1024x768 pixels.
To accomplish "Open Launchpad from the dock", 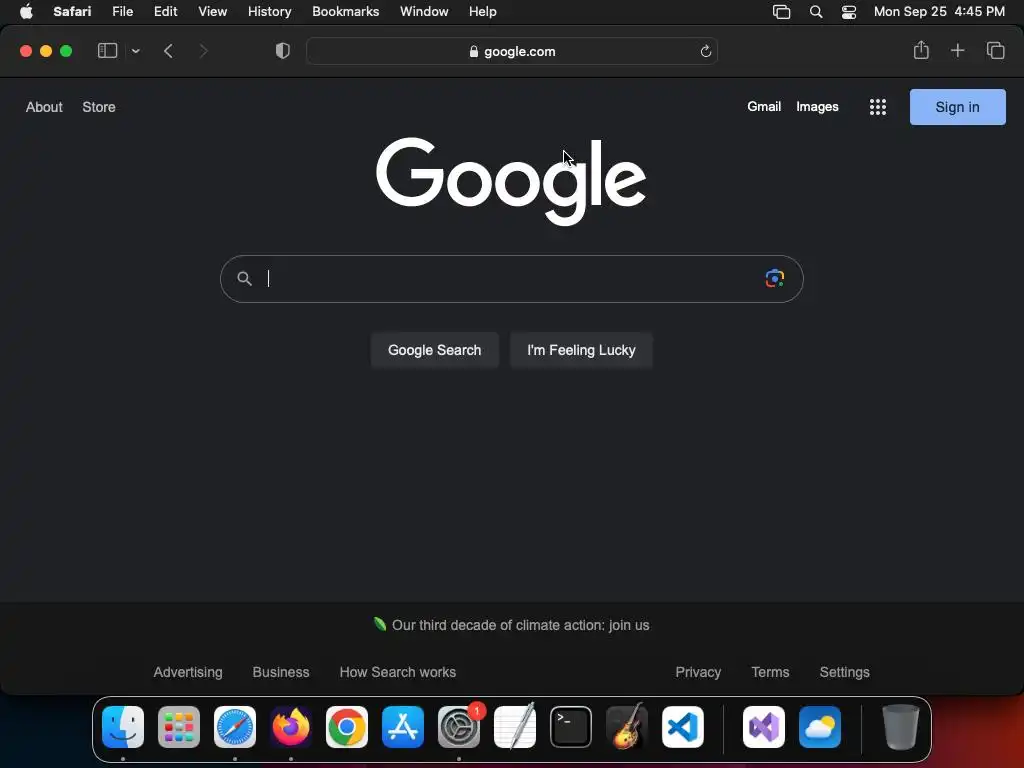I will 179,727.
